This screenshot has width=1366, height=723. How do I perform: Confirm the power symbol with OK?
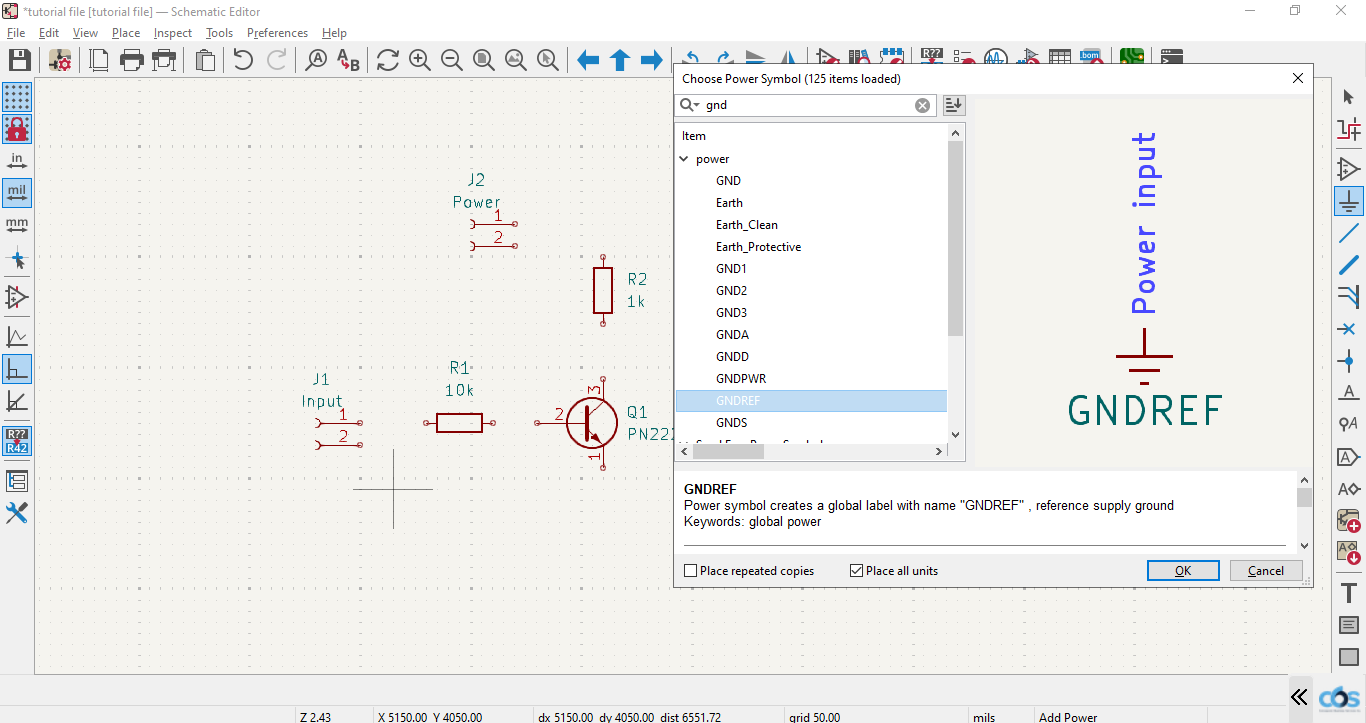[1183, 571]
